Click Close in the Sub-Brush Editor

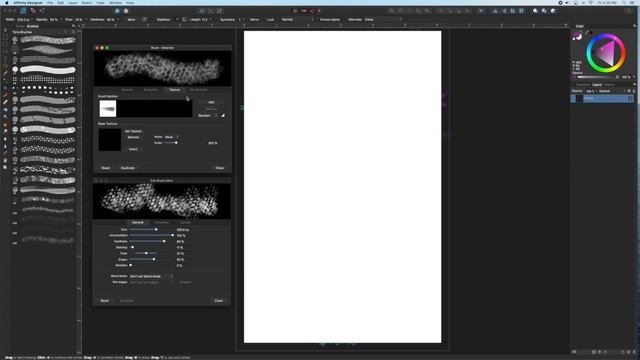pyautogui.click(x=218, y=301)
